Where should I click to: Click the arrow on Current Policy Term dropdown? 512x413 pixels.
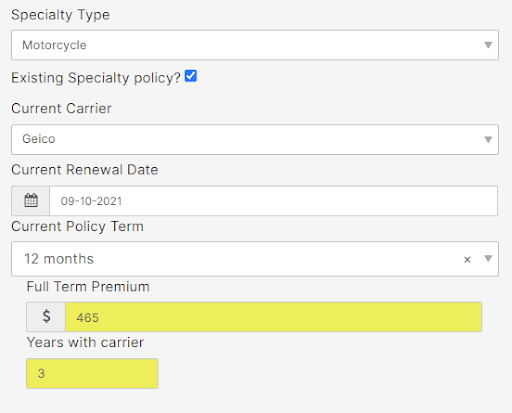click(488, 258)
